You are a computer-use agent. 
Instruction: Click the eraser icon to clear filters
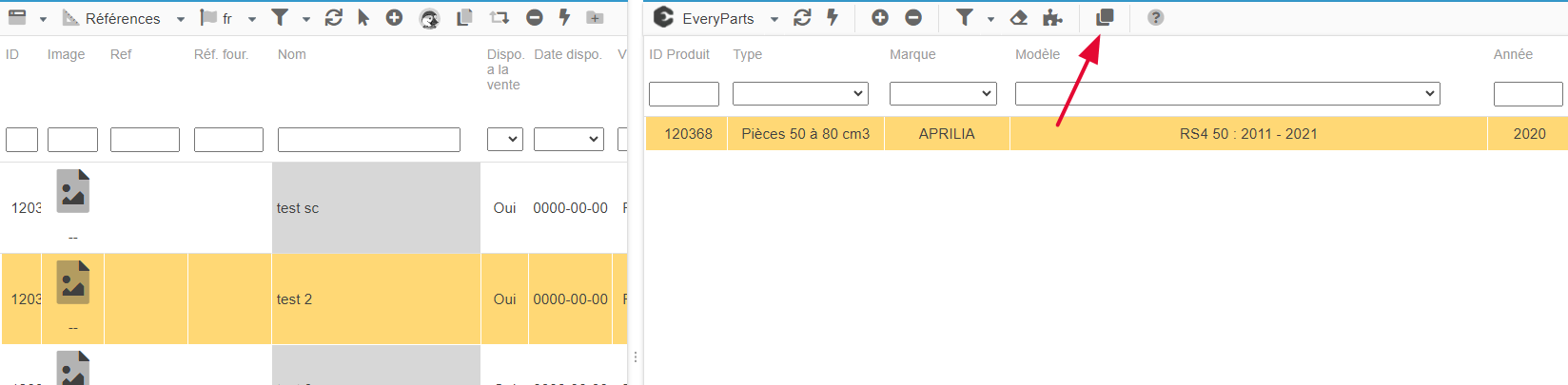point(1018,17)
